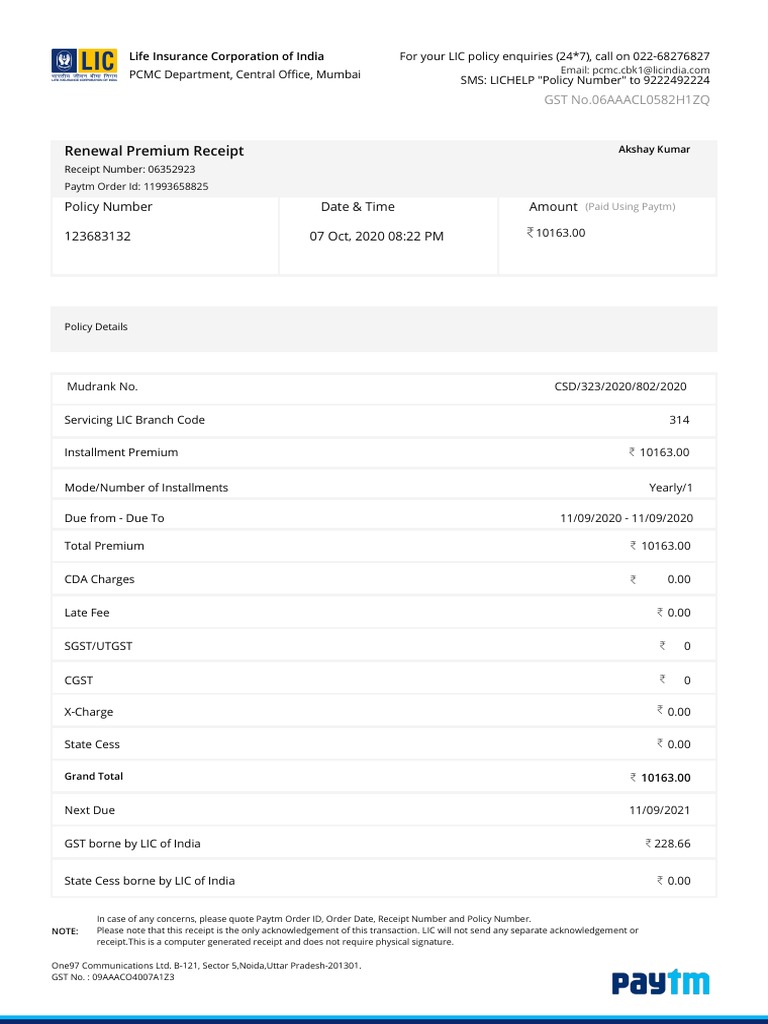Screen dimensions: 768x1024
Task: Select the Mudrank No. value CSD/323/2020/802/2020
Action: point(620,387)
